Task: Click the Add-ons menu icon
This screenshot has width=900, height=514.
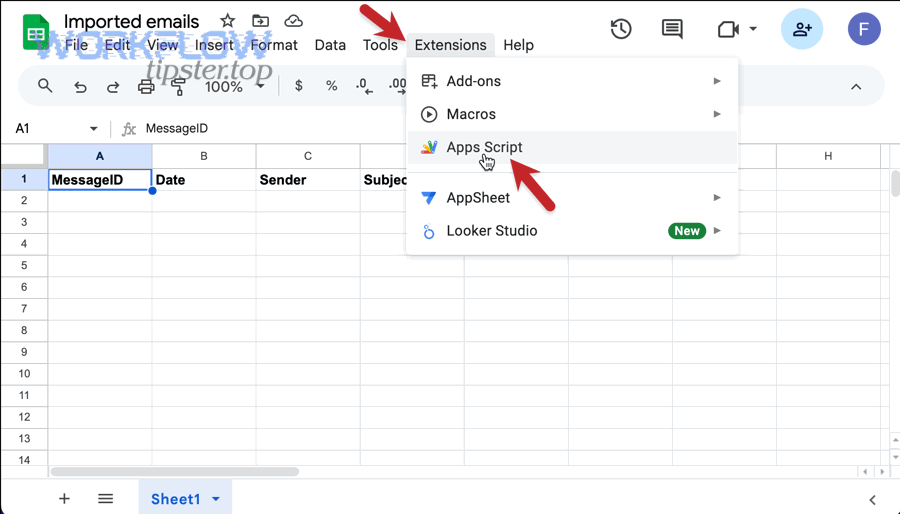Action: [x=429, y=81]
